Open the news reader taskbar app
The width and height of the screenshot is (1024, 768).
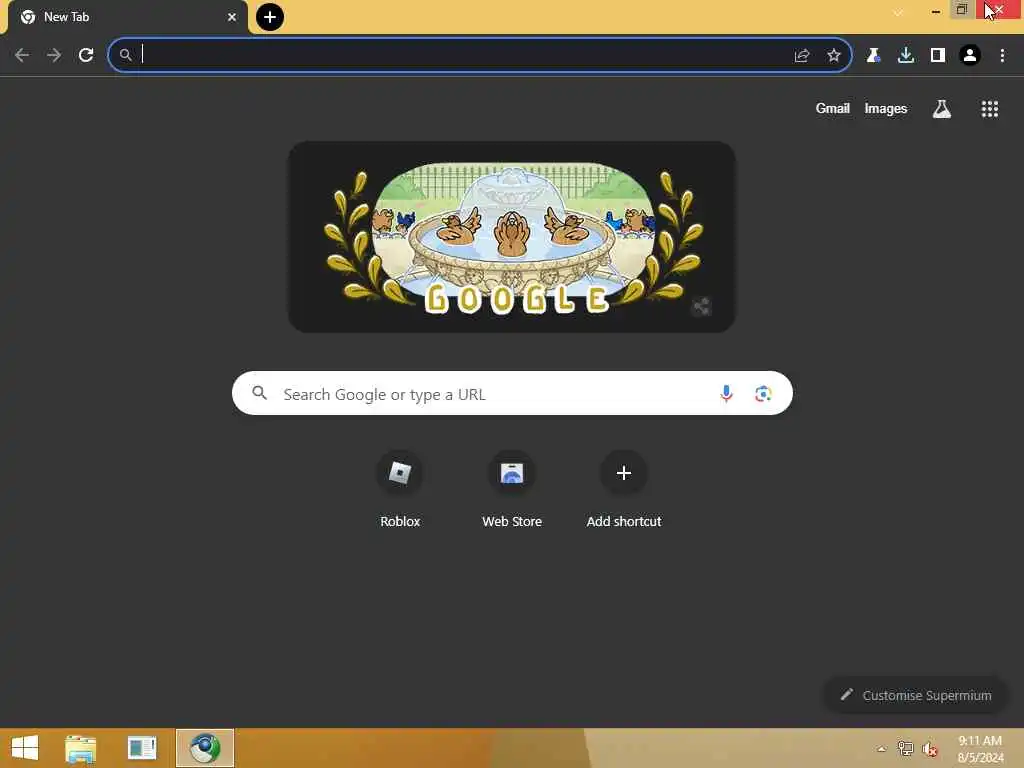[142, 748]
